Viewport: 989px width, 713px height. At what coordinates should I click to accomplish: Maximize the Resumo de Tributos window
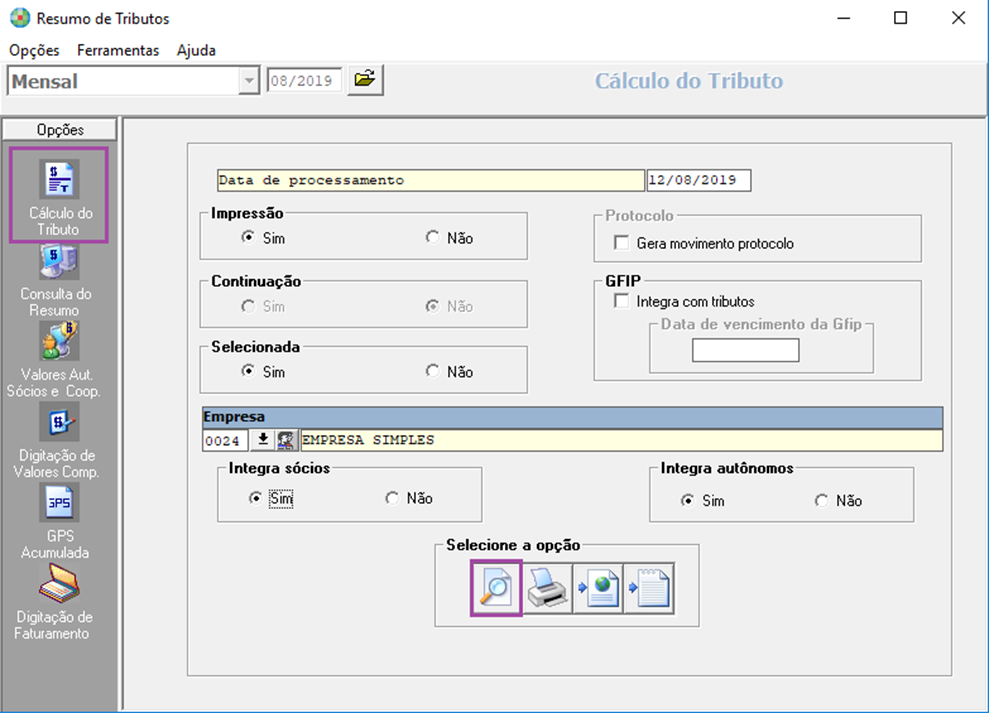tap(901, 18)
